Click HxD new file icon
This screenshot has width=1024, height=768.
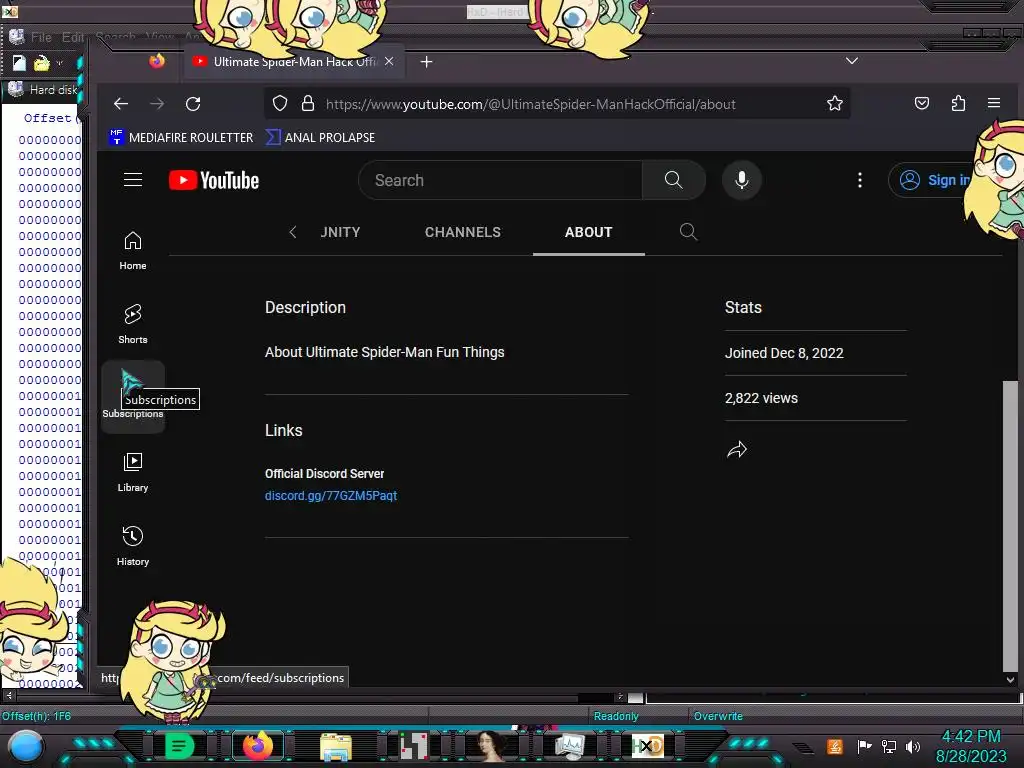pos(19,63)
